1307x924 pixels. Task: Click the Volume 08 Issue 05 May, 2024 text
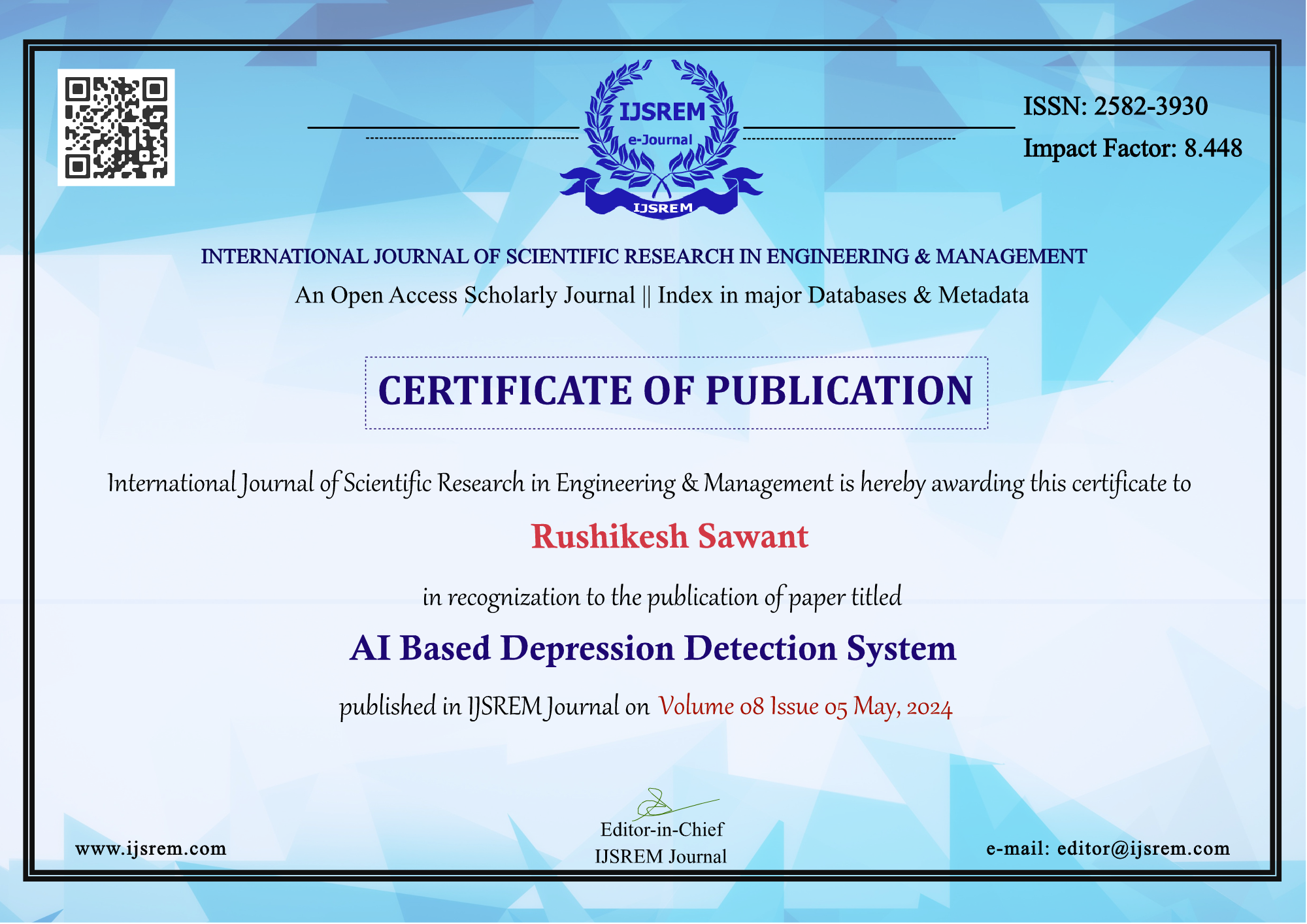[804, 707]
